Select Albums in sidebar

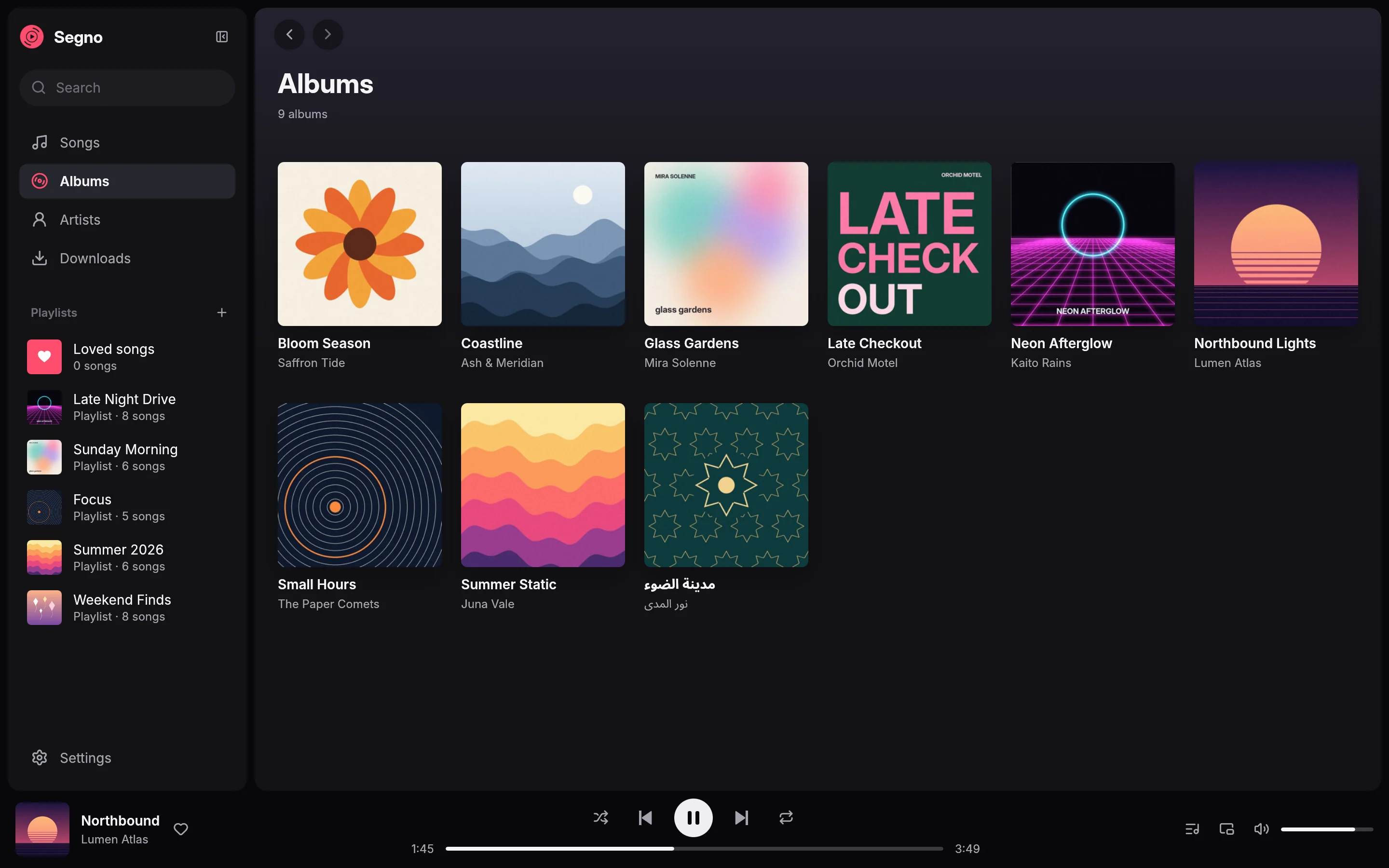pyautogui.click(x=127, y=181)
